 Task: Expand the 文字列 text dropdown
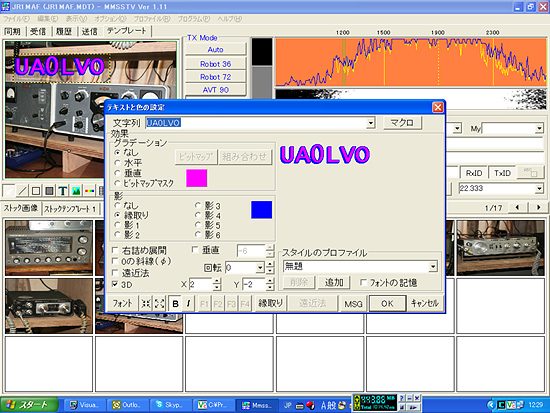(x=370, y=123)
